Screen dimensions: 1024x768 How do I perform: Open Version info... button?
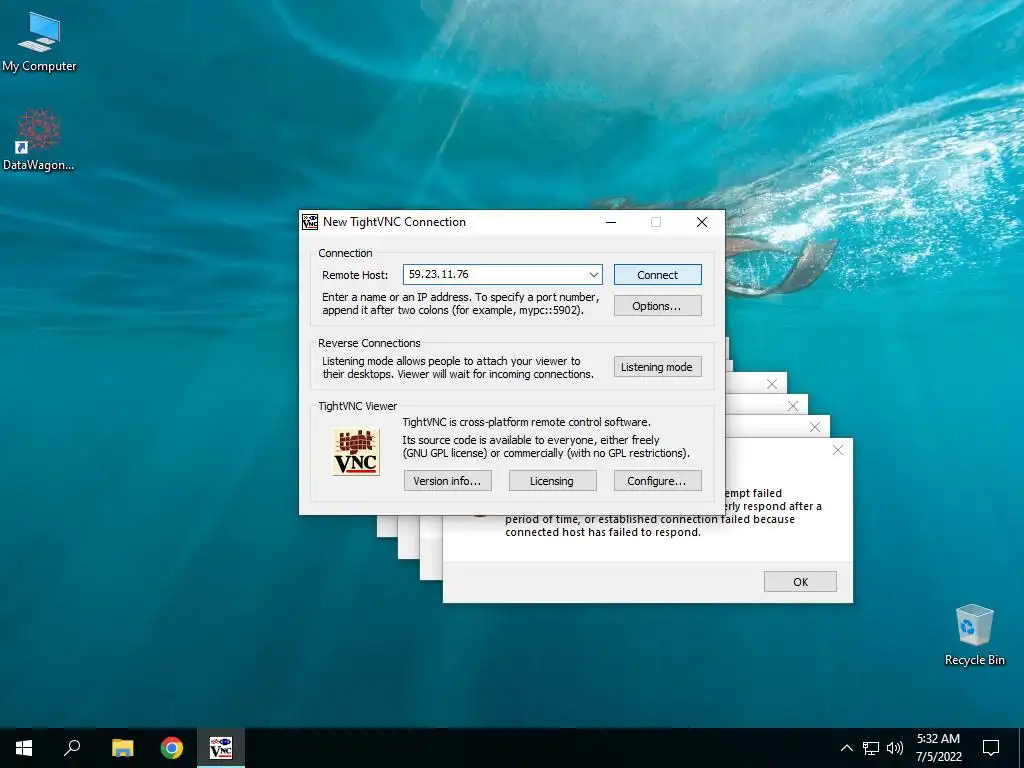point(447,481)
